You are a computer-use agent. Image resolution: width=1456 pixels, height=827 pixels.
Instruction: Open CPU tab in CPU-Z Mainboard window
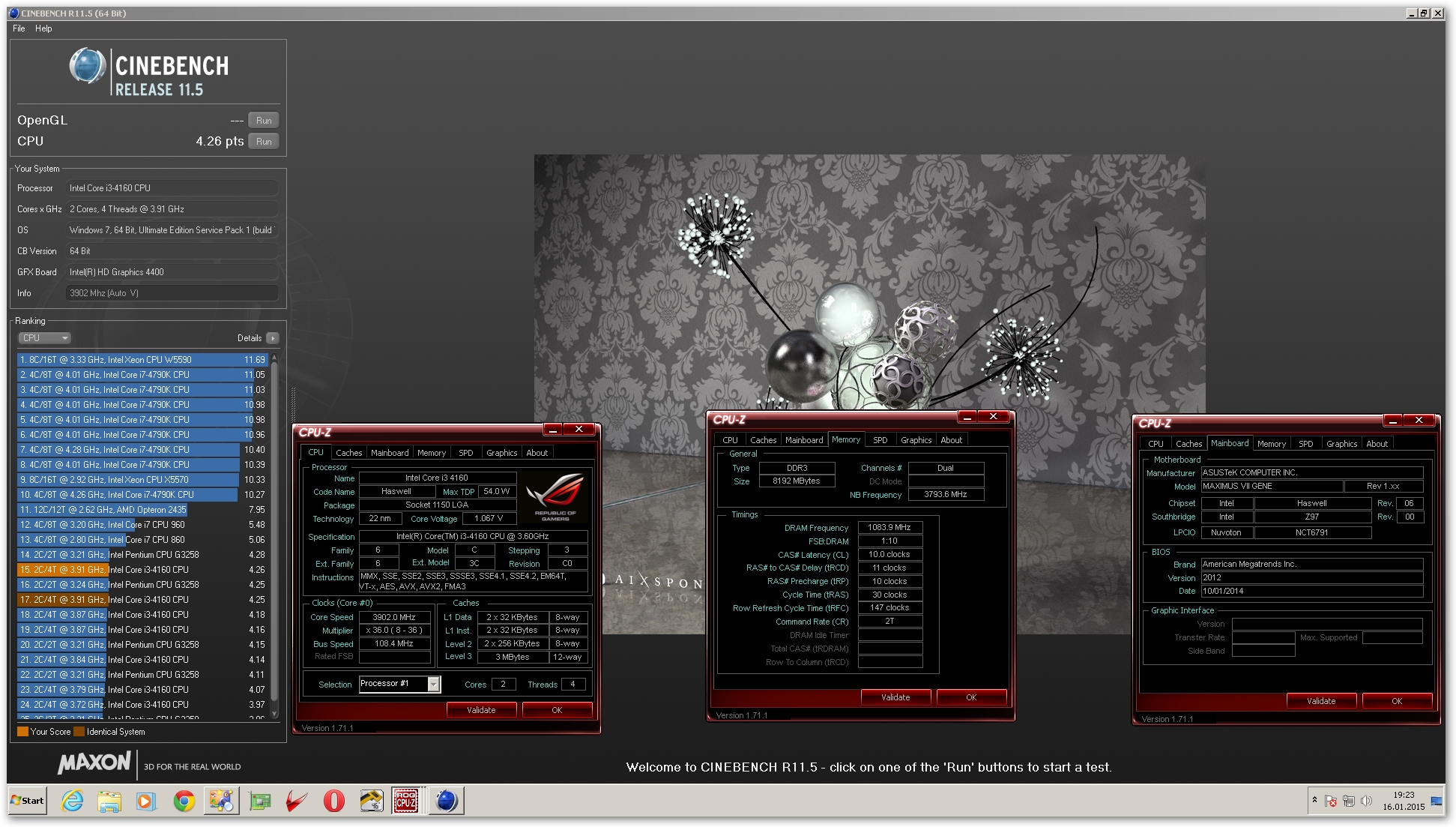coord(1156,444)
